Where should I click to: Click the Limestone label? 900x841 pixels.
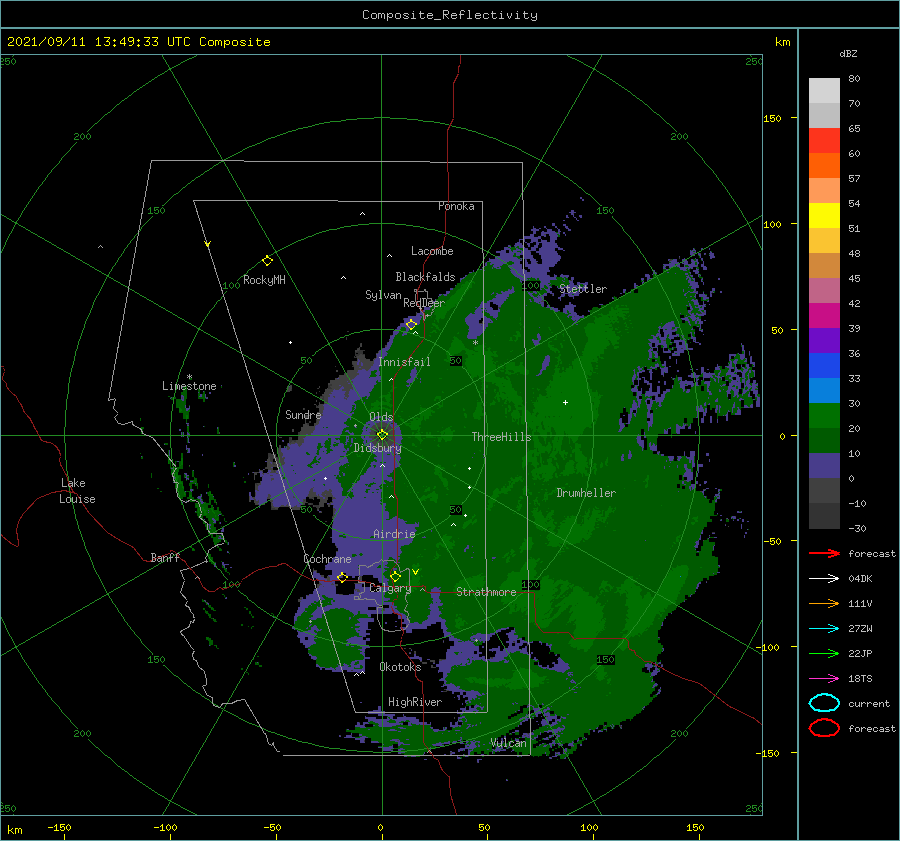coord(189,386)
